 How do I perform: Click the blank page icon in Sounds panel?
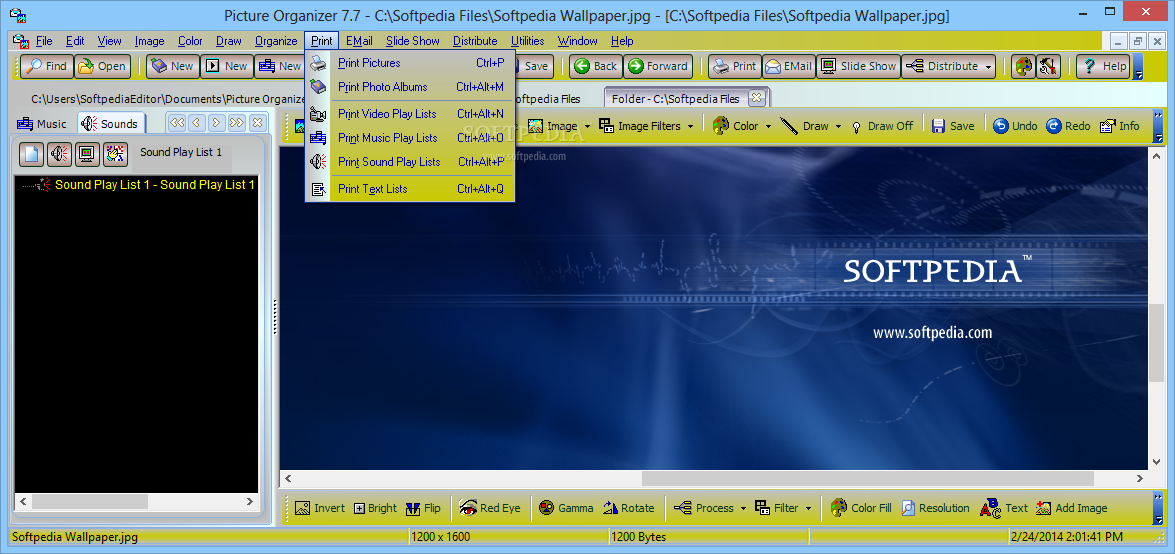click(x=31, y=154)
